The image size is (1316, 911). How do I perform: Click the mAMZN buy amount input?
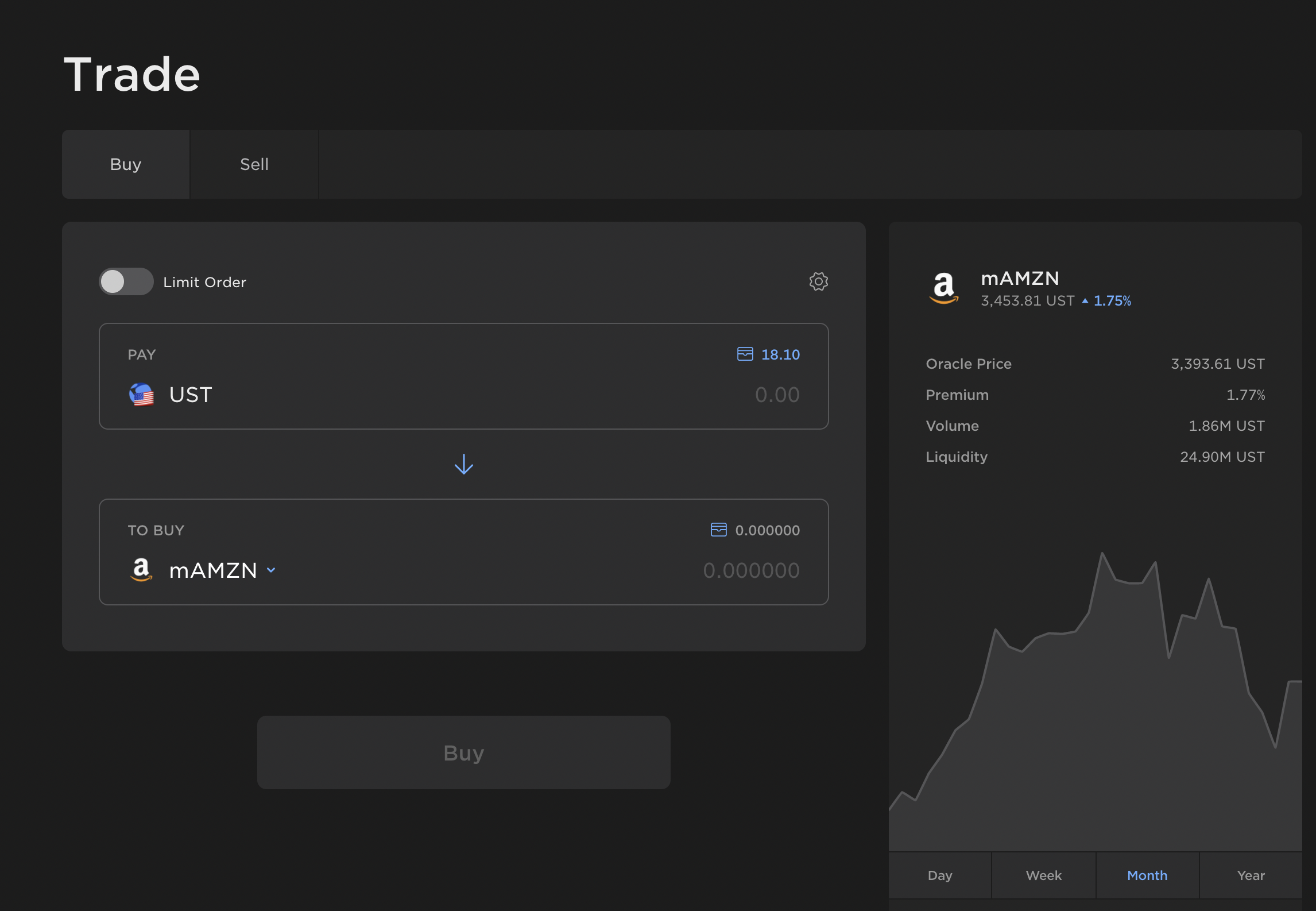750,570
